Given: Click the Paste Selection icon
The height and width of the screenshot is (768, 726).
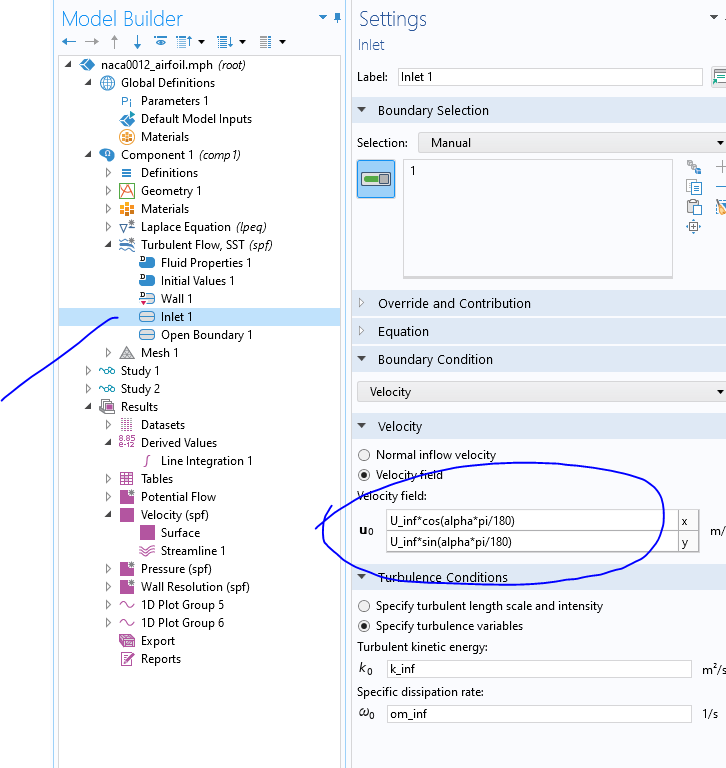Looking at the screenshot, I should [693, 207].
